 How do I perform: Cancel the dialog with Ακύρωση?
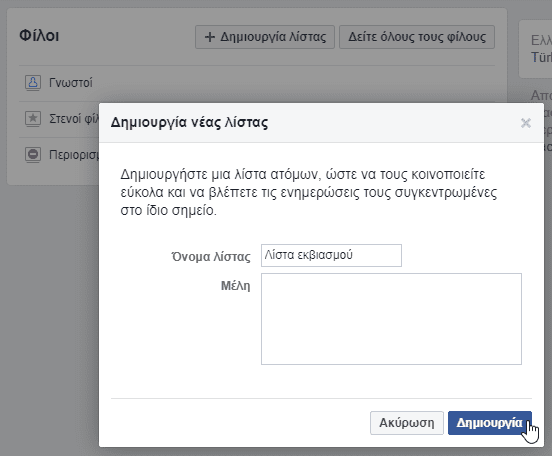tap(407, 423)
